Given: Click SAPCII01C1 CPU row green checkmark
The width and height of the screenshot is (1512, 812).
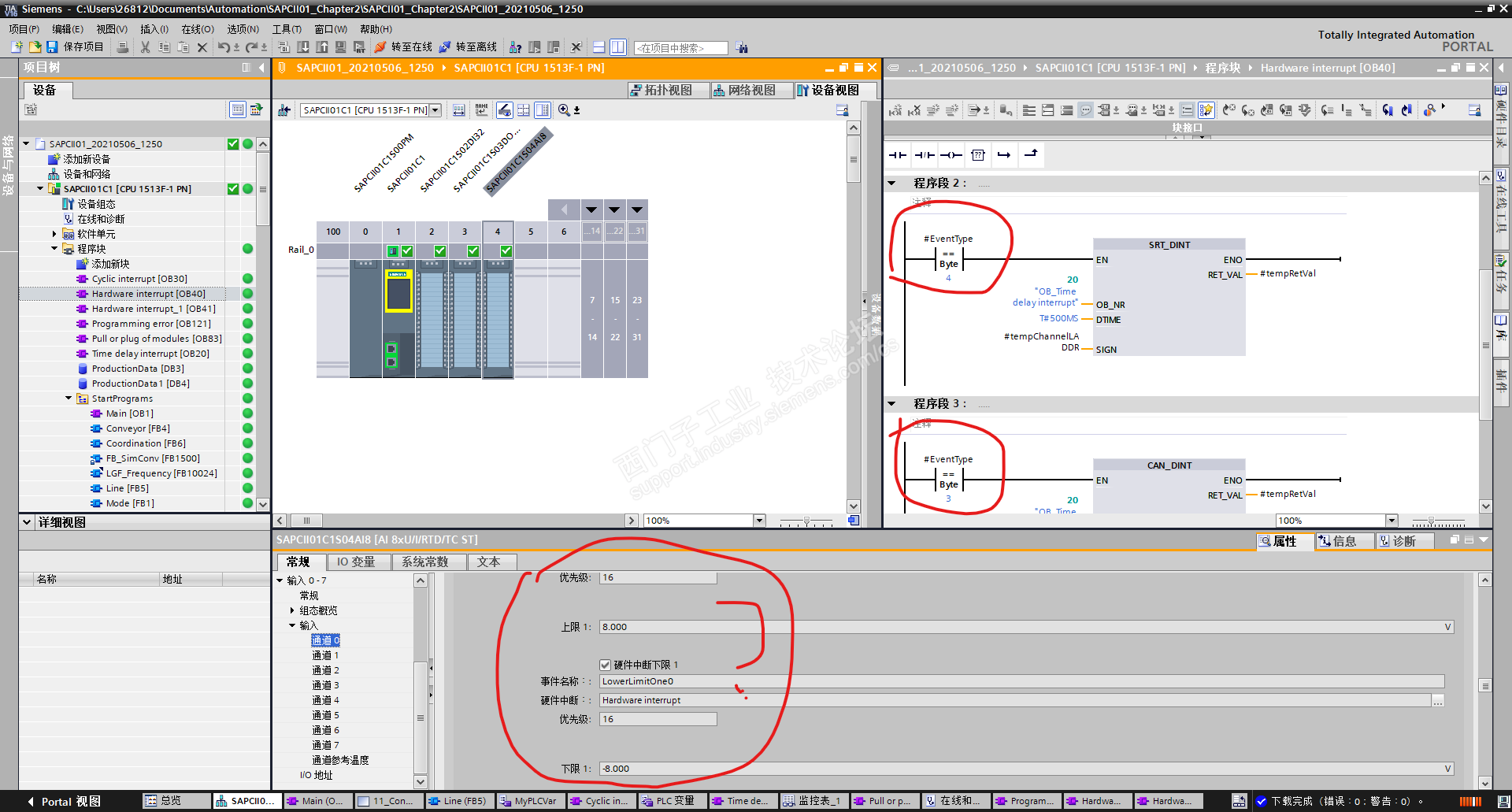Looking at the screenshot, I should 233,189.
